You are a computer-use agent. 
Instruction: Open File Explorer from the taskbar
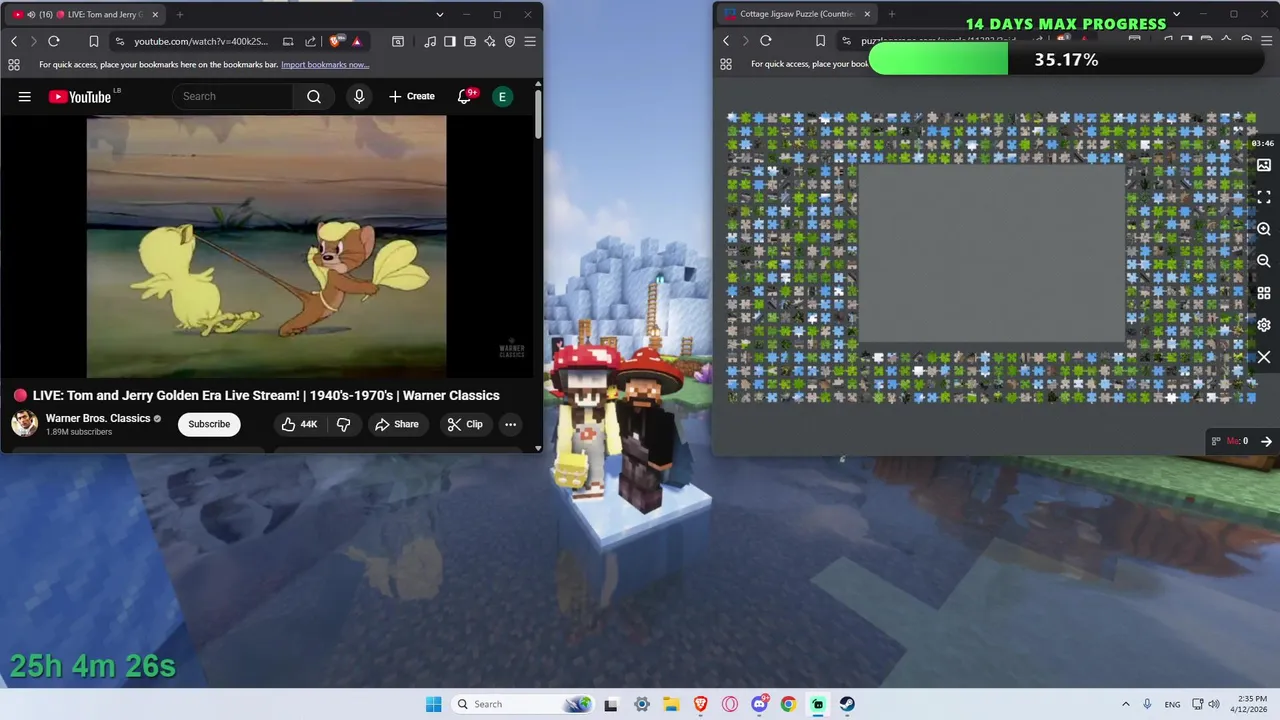click(x=671, y=704)
